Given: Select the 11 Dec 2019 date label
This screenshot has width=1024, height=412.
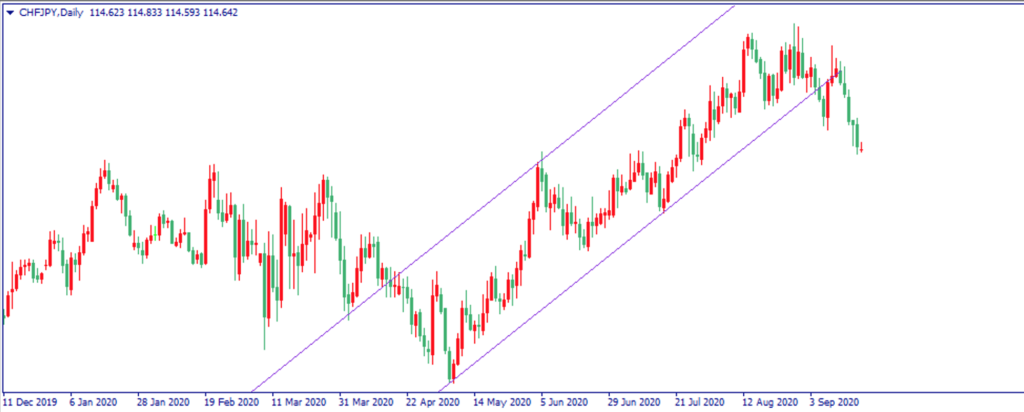Looking at the screenshot, I should coord(30,403).
